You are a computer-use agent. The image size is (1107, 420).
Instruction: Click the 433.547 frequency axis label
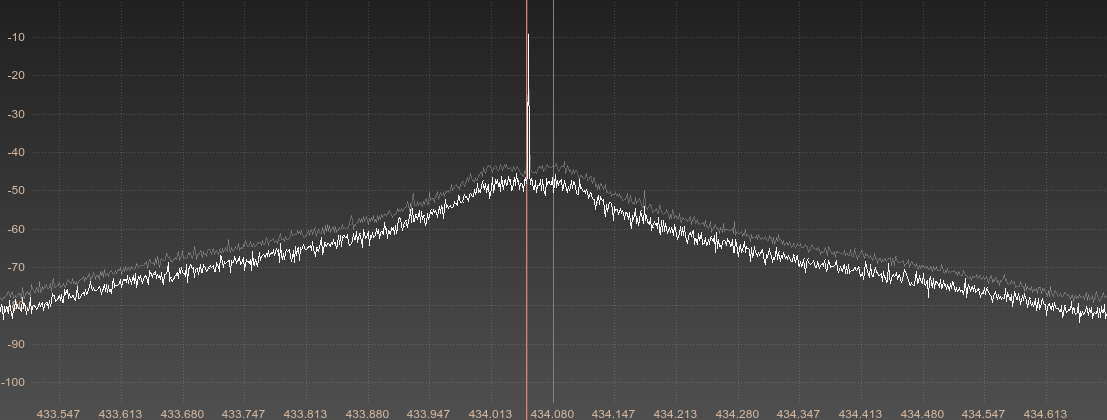tap(58, 413)
